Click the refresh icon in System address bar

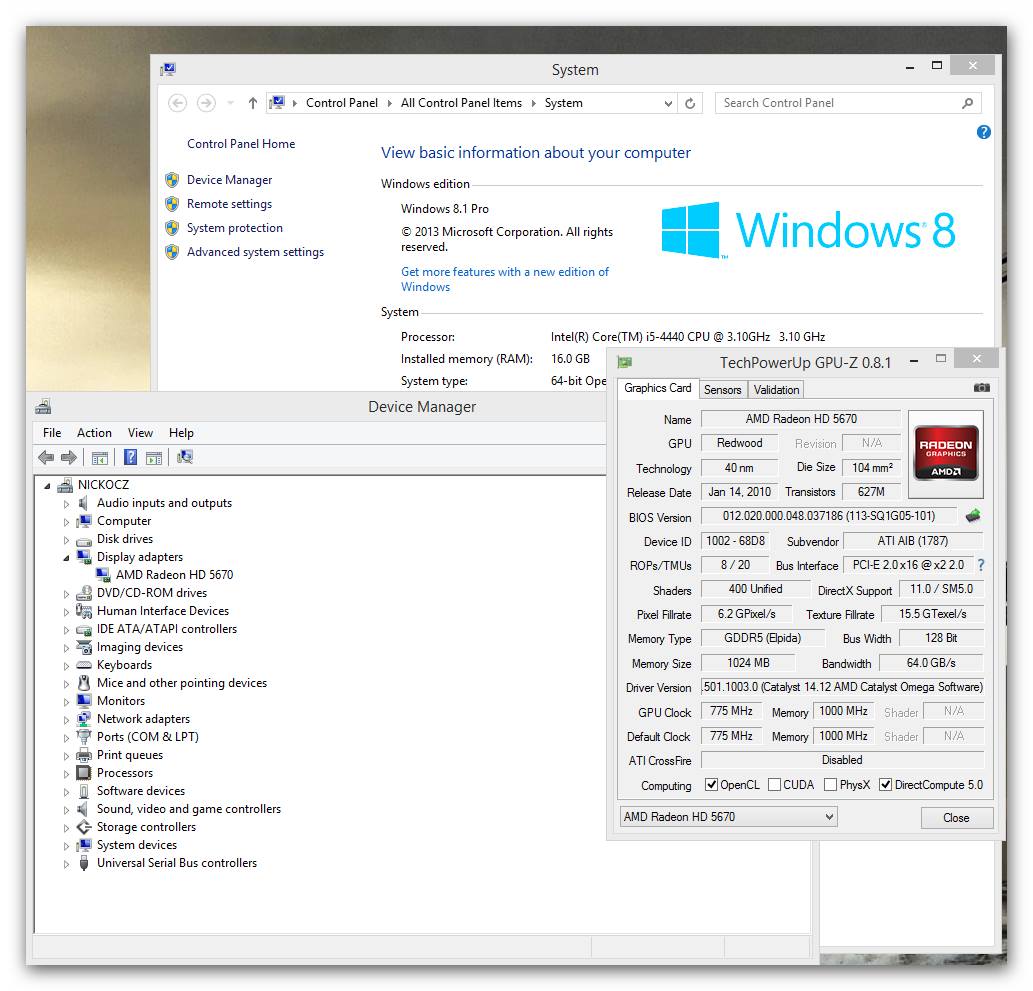coord(690,103)
